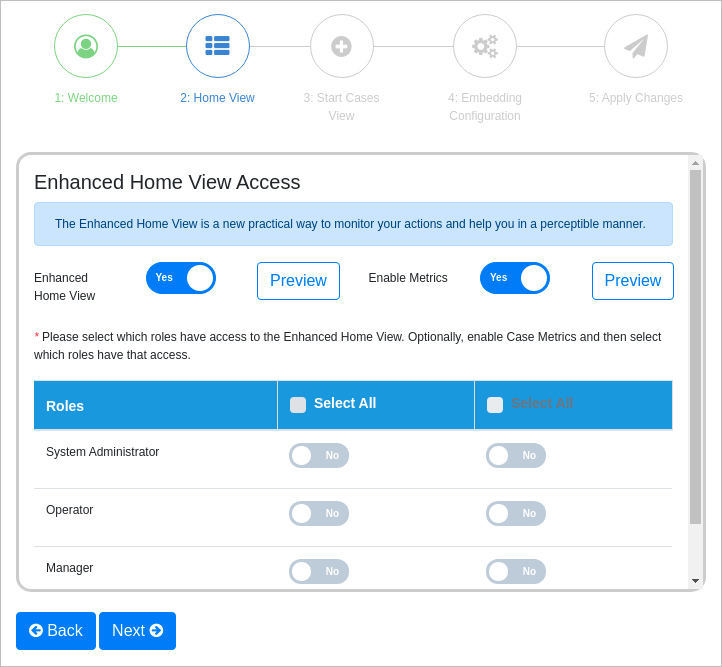The width and height of the screenshot is (722, 667).
Task: Check the first Select All checkbox
Action: click(x=298, y=405)
